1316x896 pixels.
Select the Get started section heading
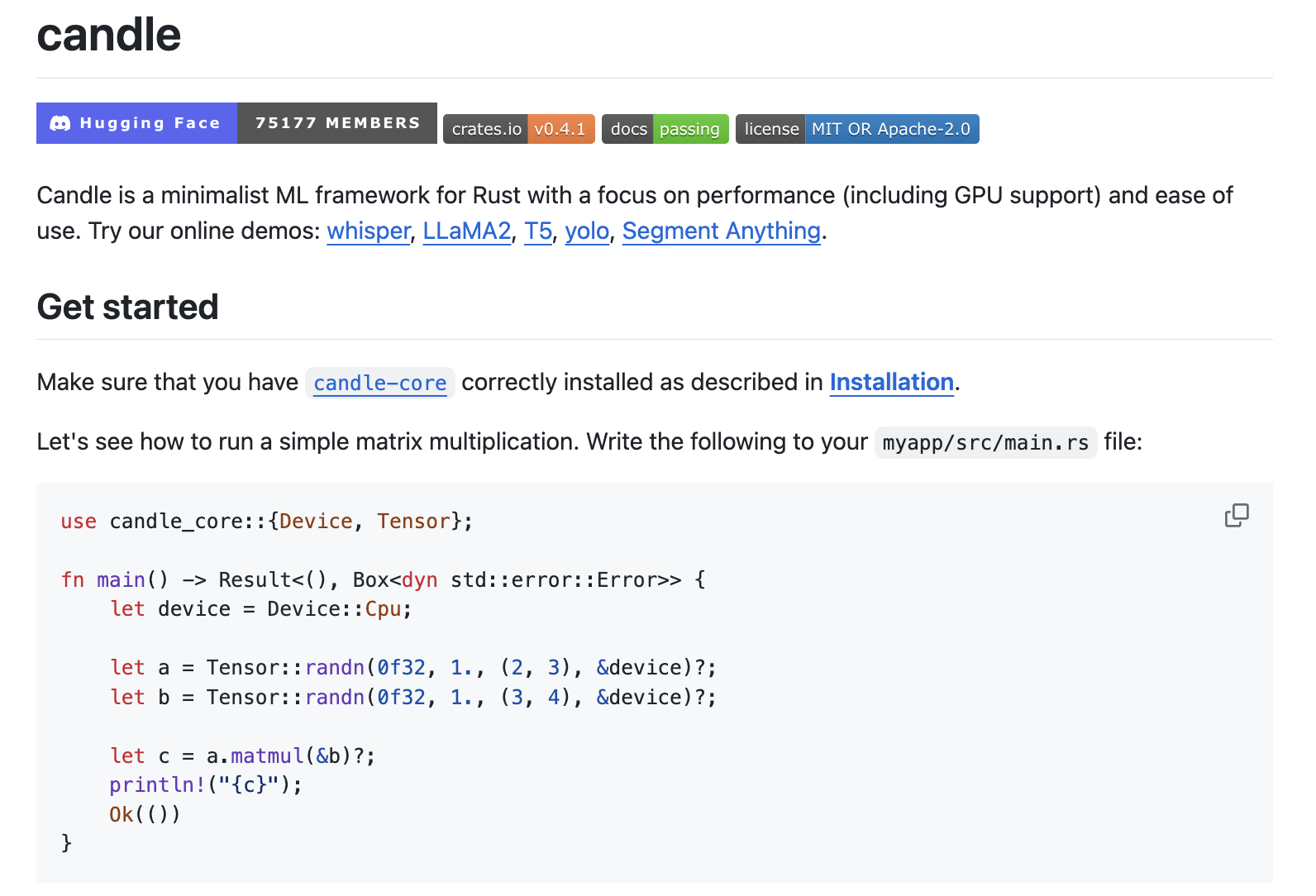126,307
